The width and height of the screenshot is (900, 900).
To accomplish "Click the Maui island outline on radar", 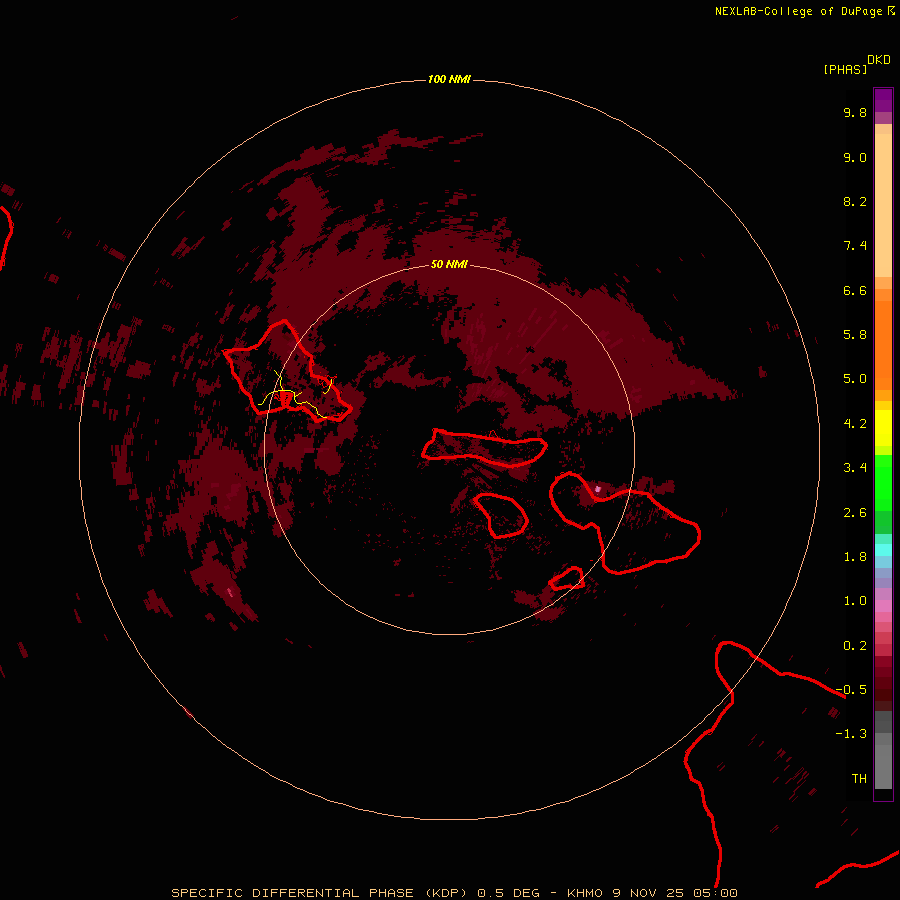I will click(624, 522).
